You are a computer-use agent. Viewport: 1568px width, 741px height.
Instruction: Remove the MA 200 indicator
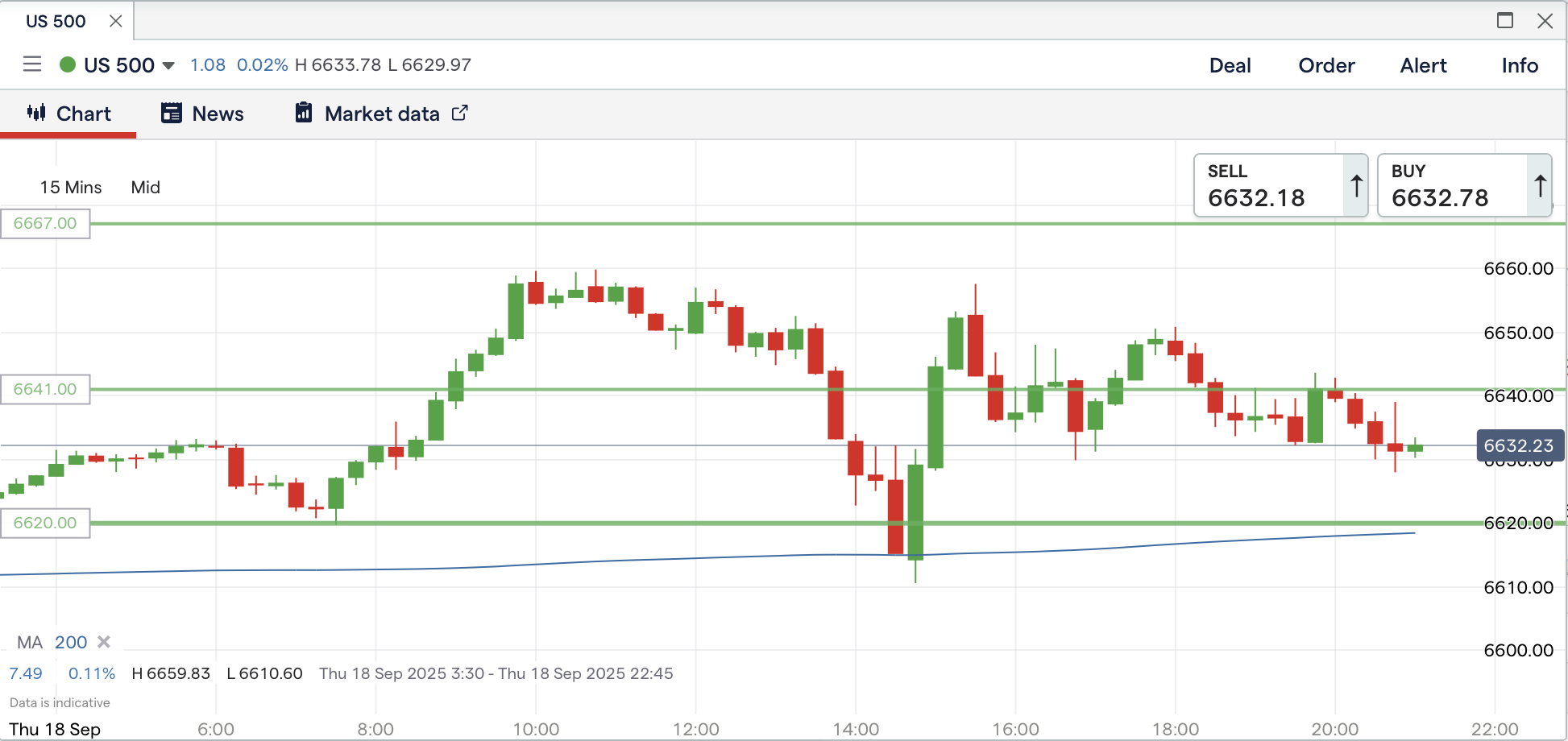(104, 642)
